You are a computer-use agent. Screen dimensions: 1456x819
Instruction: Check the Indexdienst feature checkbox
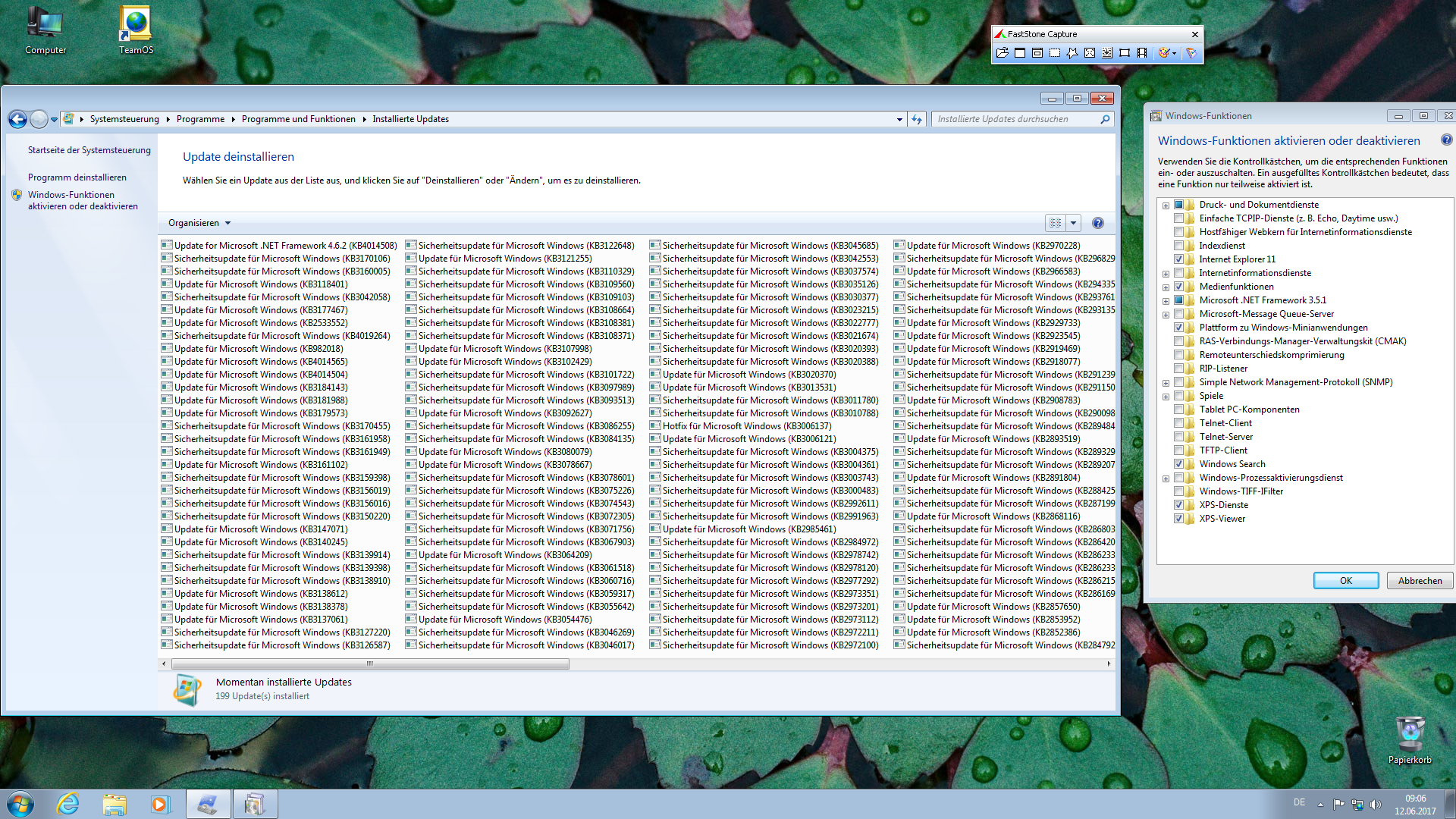coord(1178,246)
